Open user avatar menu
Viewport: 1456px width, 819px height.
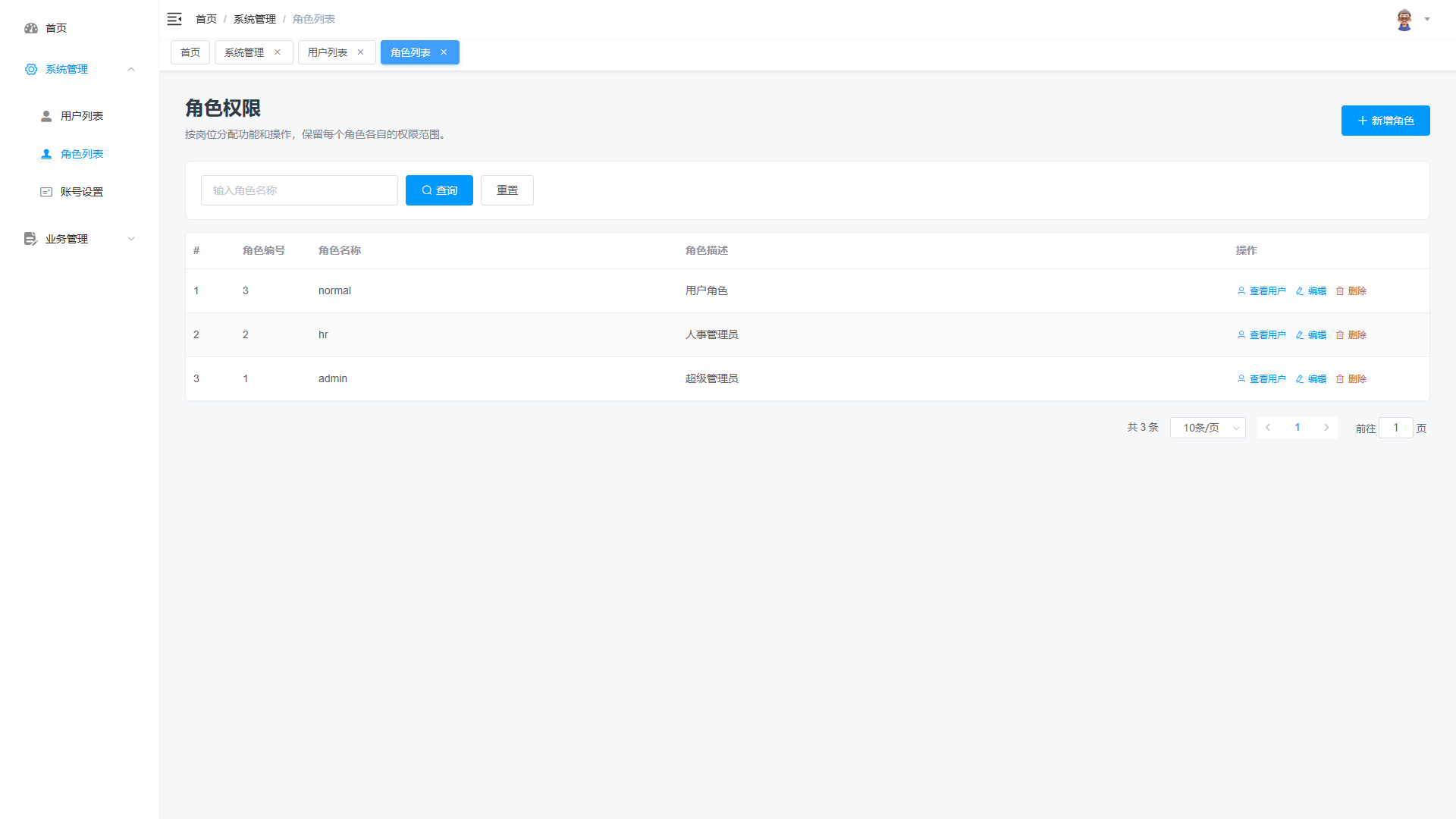pyautogui.click(x=1404, y=20)
